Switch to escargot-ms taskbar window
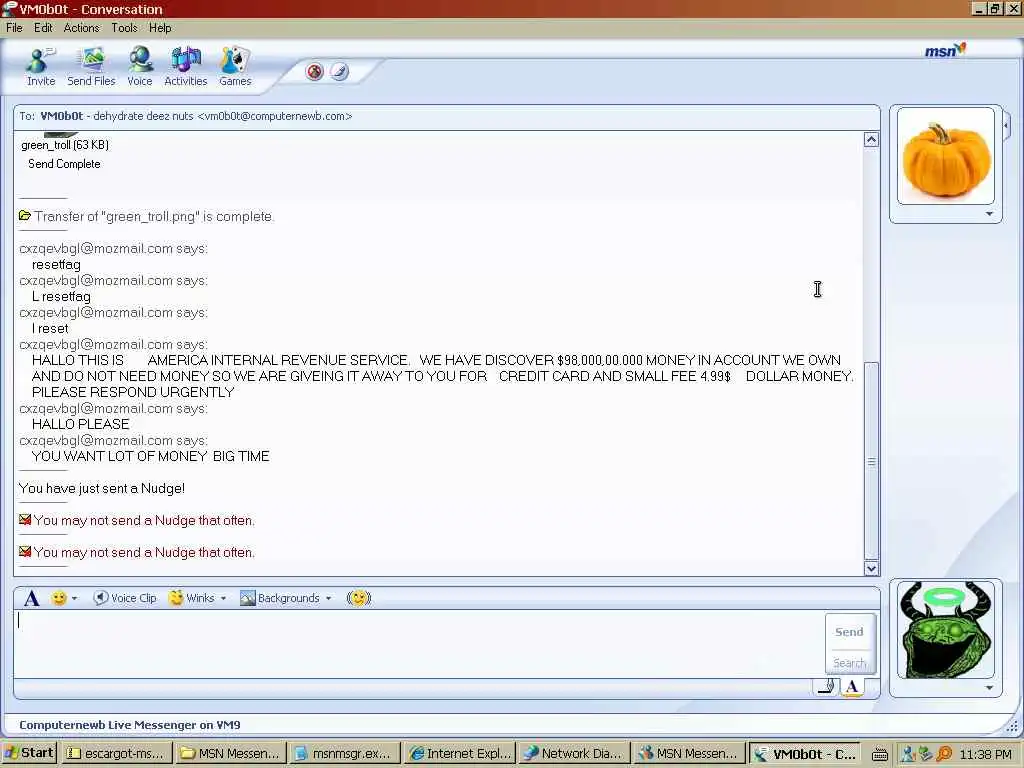This screenshot has width=1024, height=768. pyautogui.click(x=118, y=754)
